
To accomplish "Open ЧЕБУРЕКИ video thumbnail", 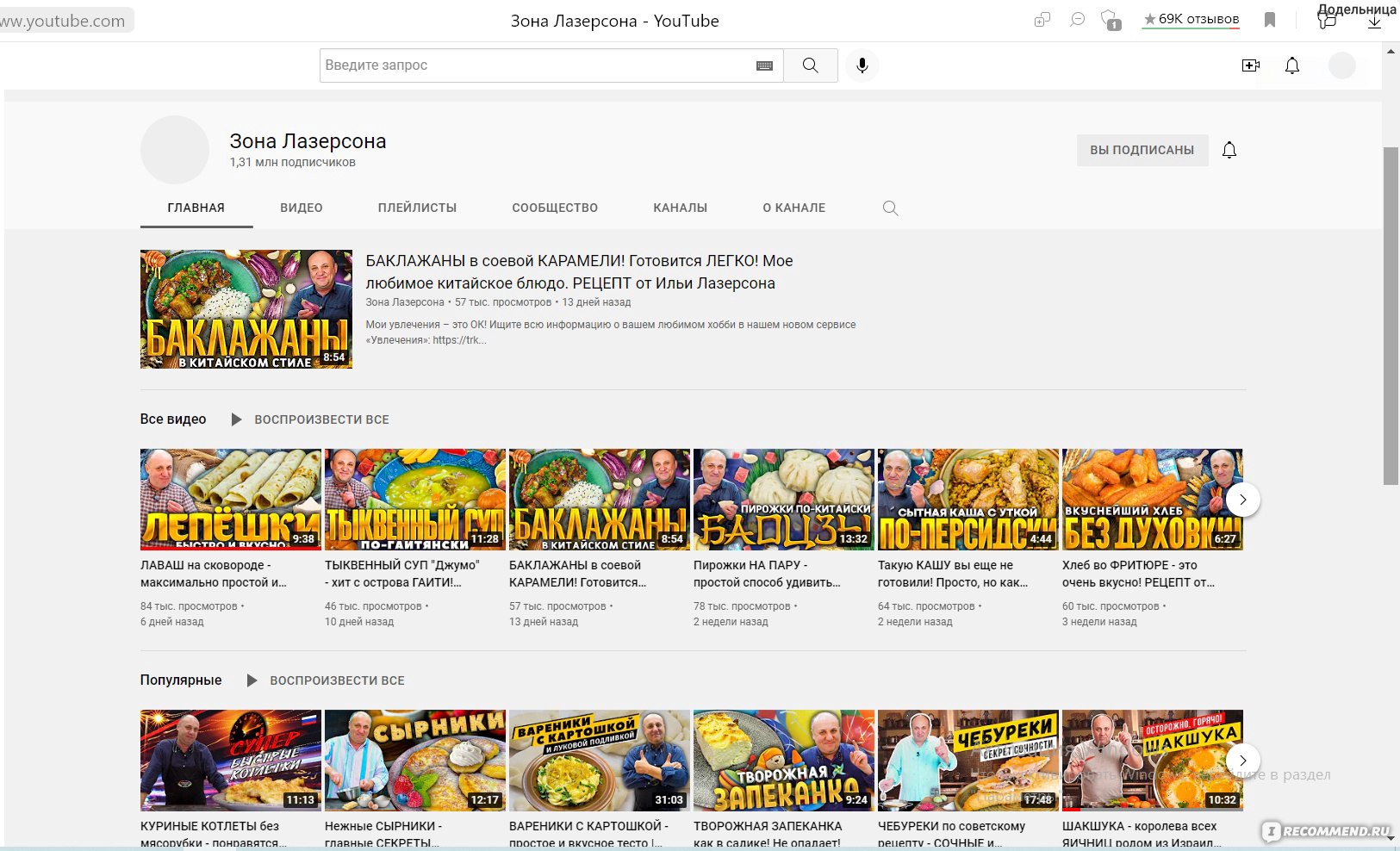I will (x=968, y=761).
